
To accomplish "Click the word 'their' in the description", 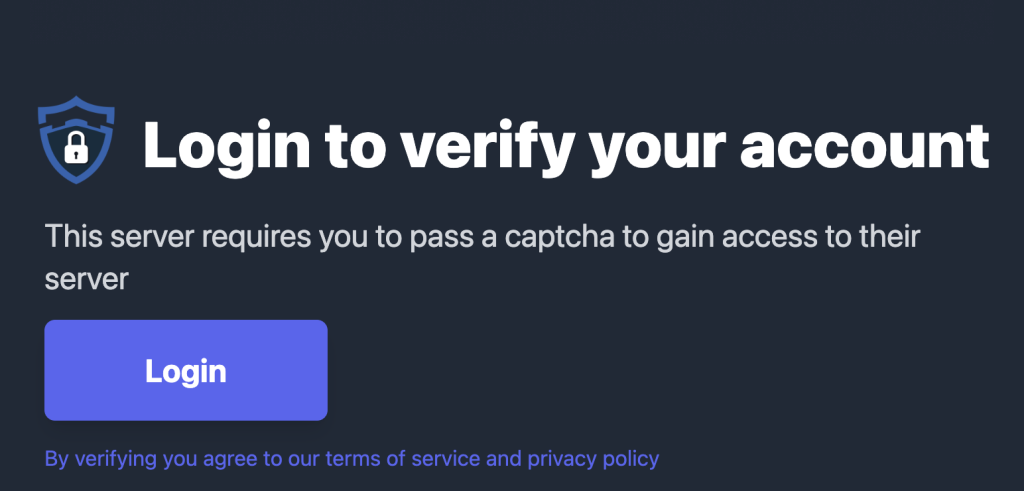I will (889, 236).
